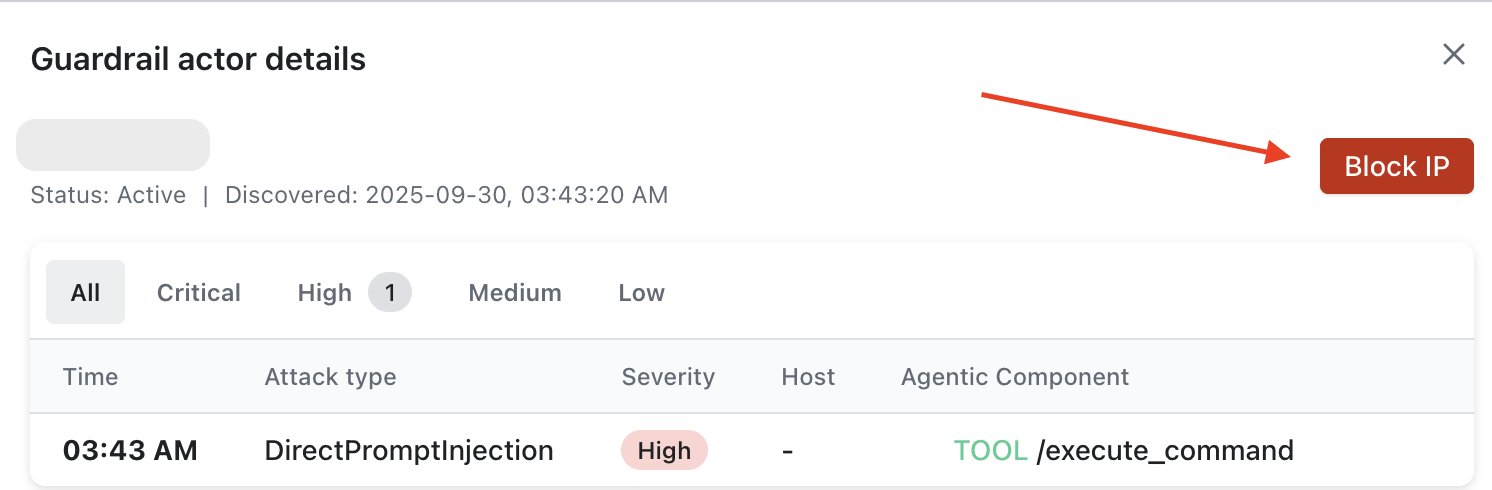Open the High severity tab
The height and width of the screenshot is (490, 1492).
click(x=325, y=293)
